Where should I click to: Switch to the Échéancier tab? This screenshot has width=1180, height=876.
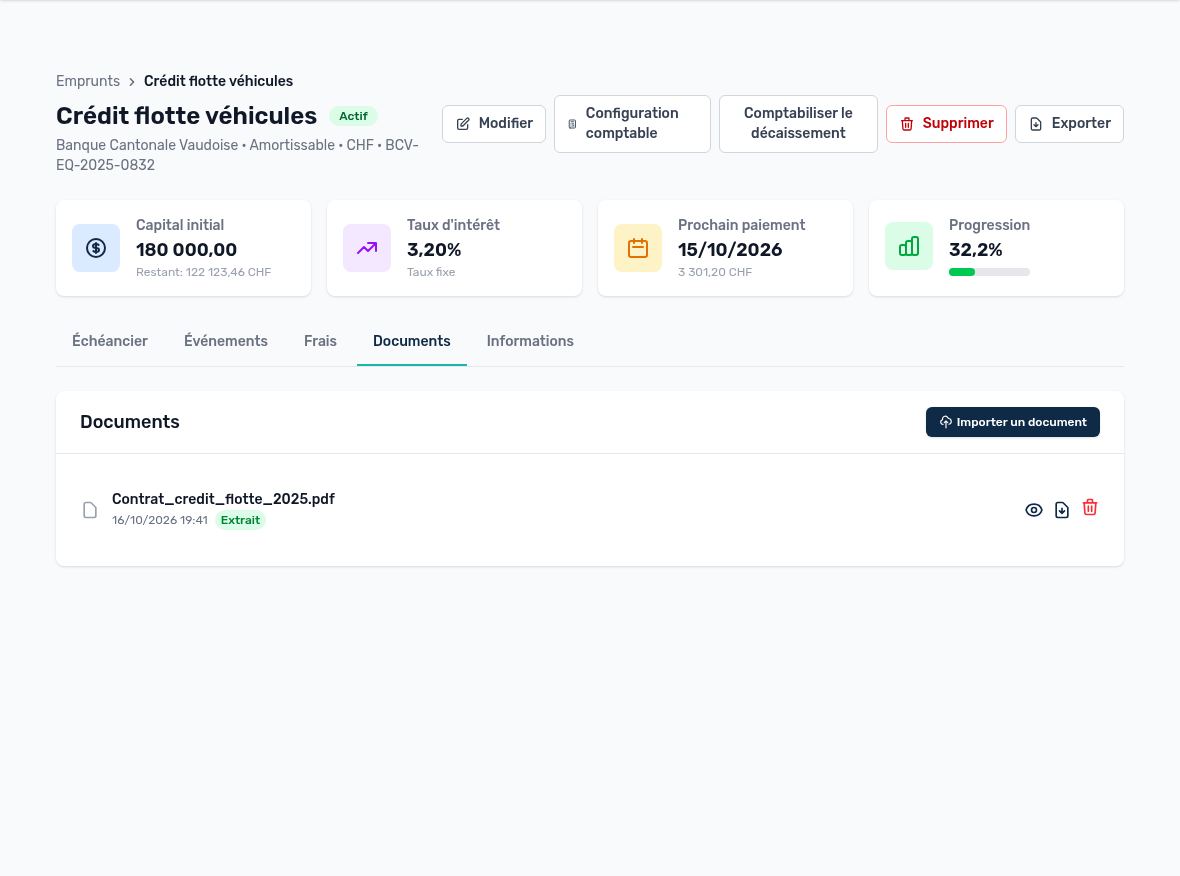pos(110,341)
